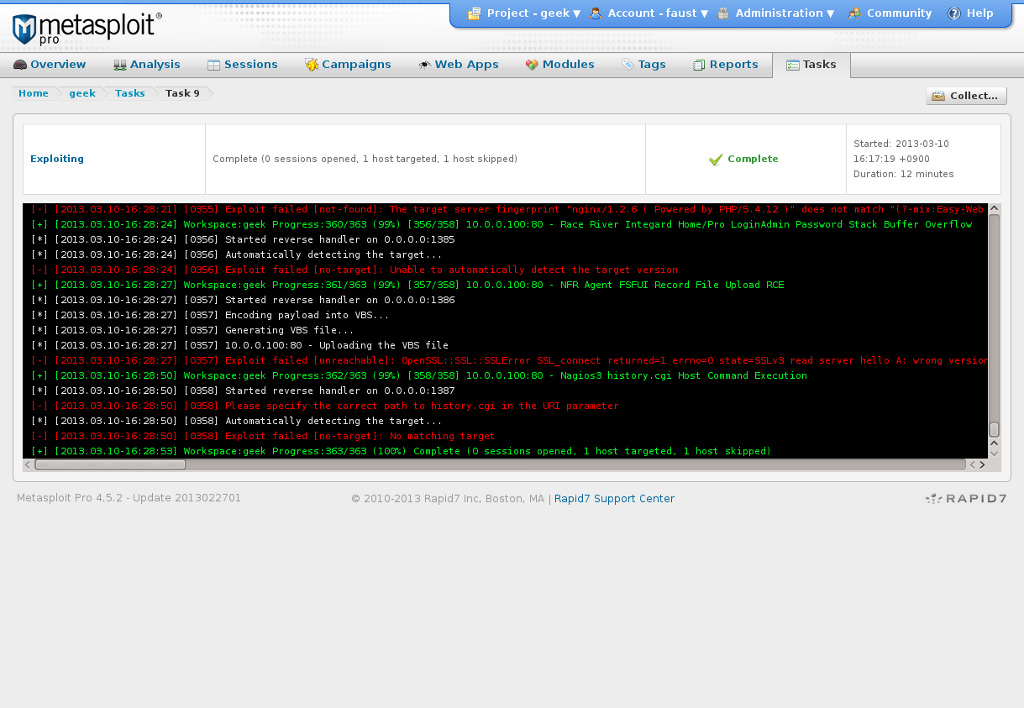Screen dimensions: 1024x708
Task: Switch to the Campaigns tab
Action: coord(348,65)
